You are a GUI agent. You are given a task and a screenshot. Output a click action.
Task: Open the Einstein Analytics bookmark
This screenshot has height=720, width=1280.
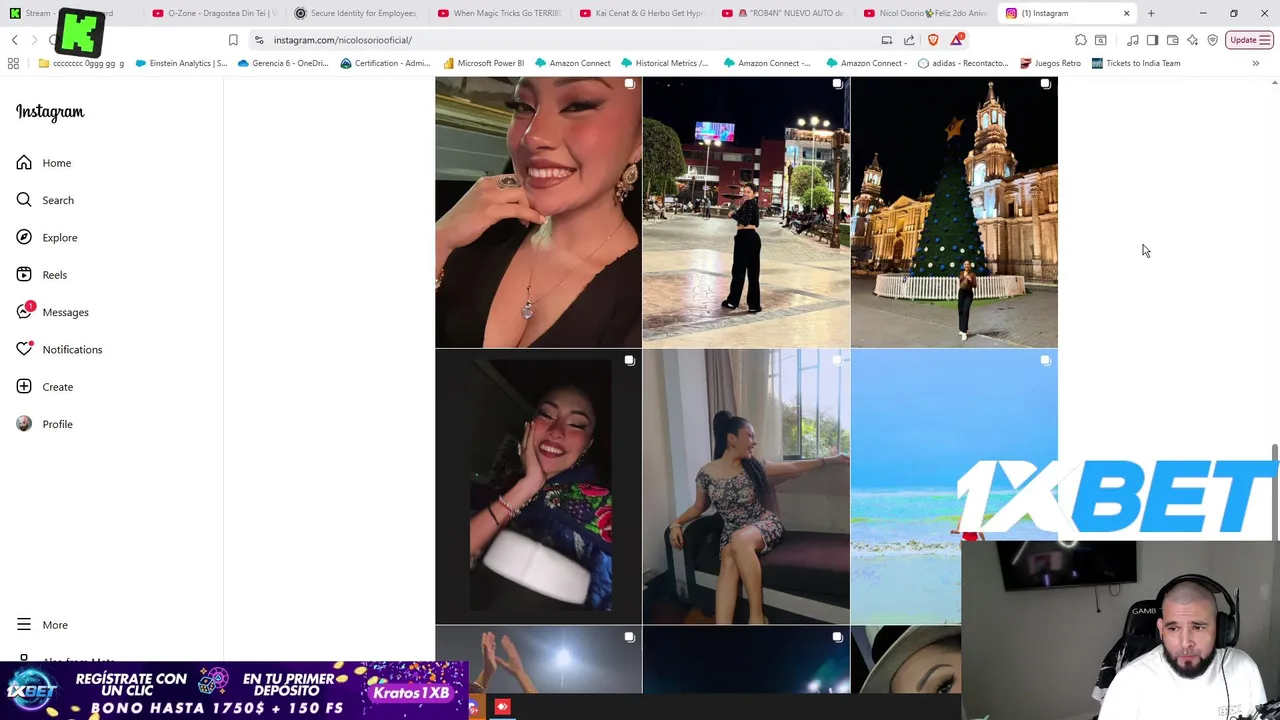pyautogui.click(x=181, y=63)
